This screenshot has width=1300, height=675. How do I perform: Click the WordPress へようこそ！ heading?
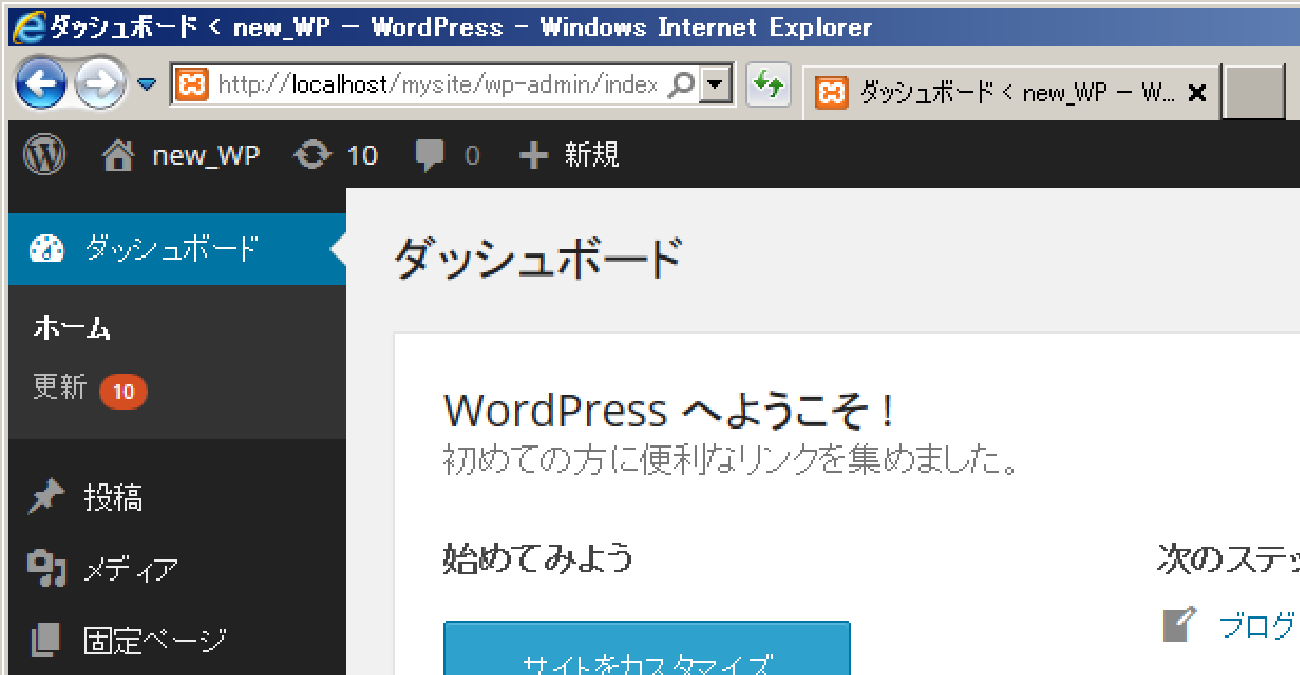click(x=670, y=410)
